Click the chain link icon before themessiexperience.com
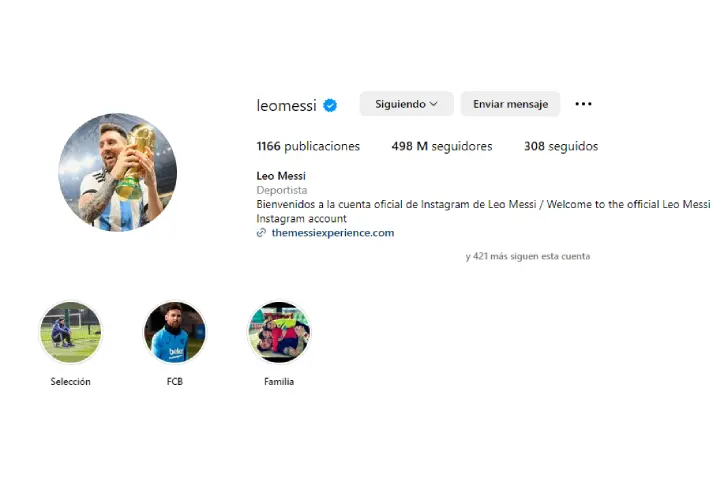 261,233
